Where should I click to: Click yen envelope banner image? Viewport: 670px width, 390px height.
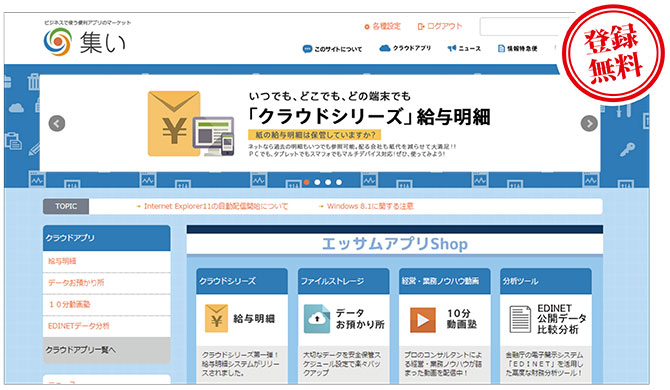point(191,123)
